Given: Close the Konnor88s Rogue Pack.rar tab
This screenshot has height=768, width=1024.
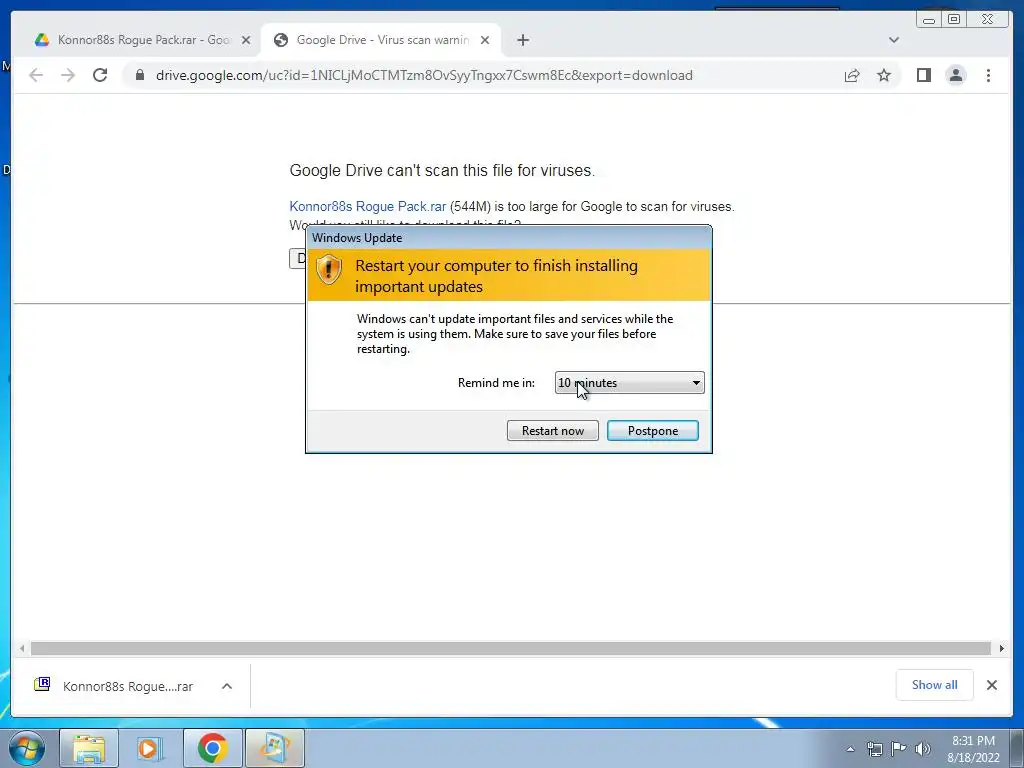Looking at the screenshot, I should click(246, 40).
